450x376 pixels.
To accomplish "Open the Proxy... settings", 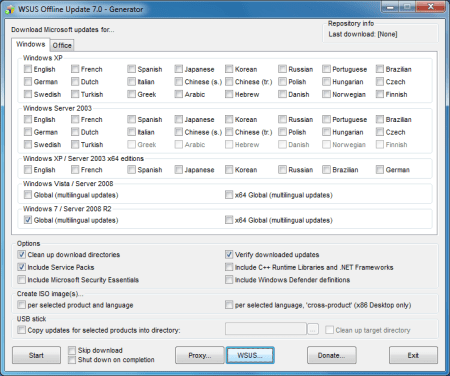I will tap(200, 355).
